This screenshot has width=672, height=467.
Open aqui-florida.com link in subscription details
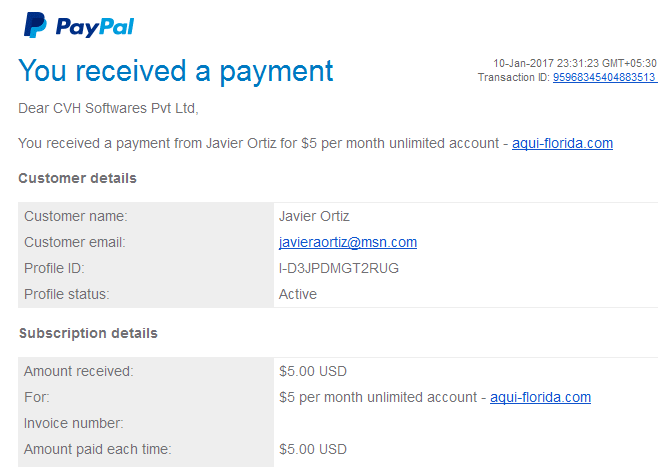click(x=540, y=397)
